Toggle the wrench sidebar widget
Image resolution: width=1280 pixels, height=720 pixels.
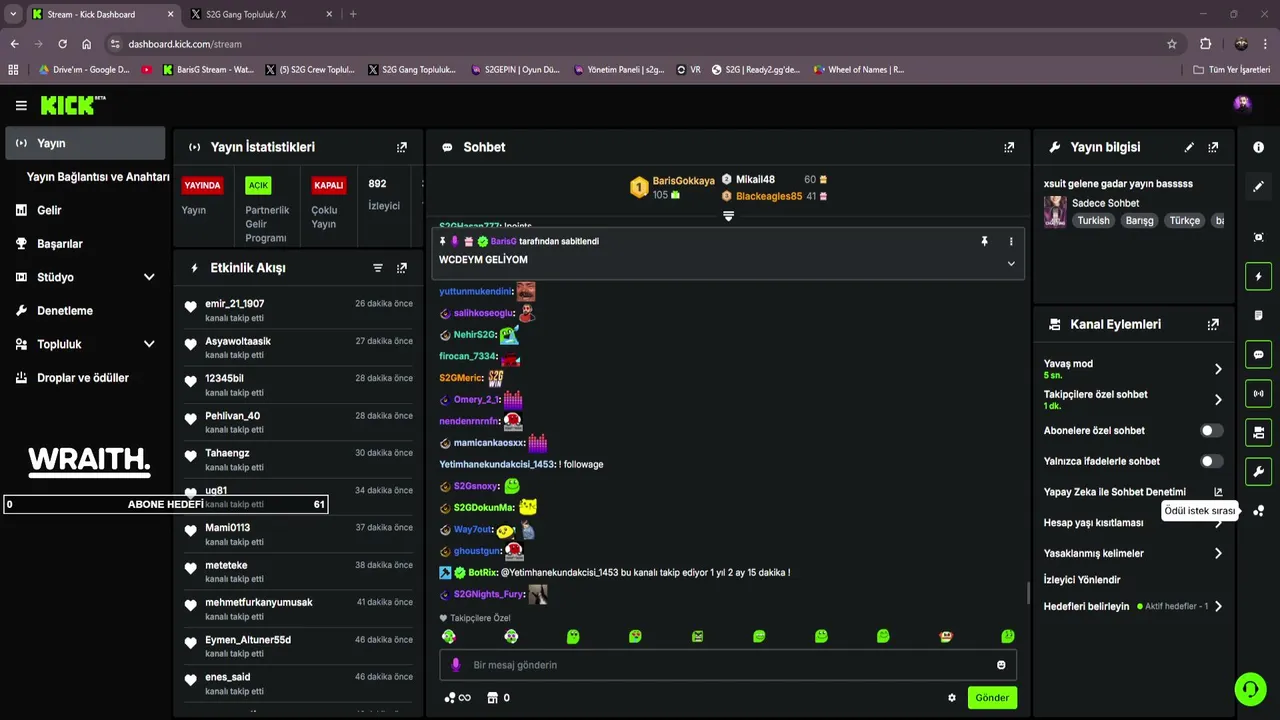(x=1258, y=471)
